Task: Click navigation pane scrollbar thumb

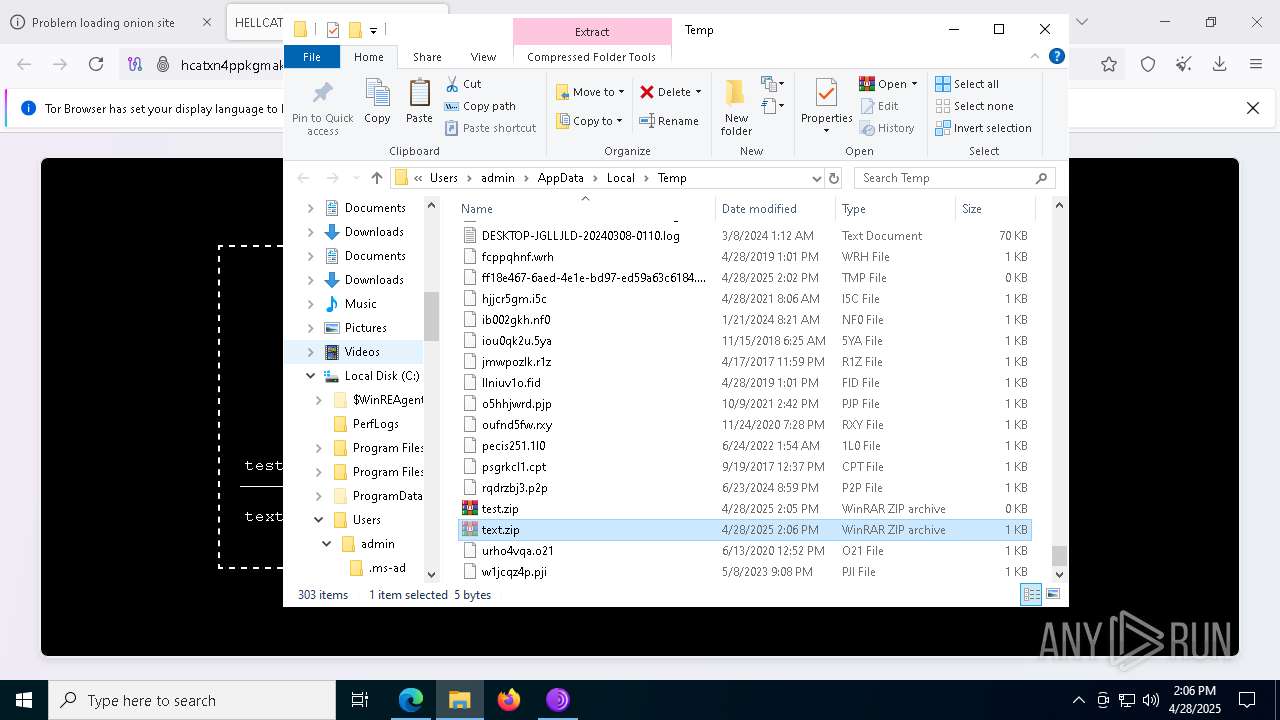Action: click(x=431, y=316)
